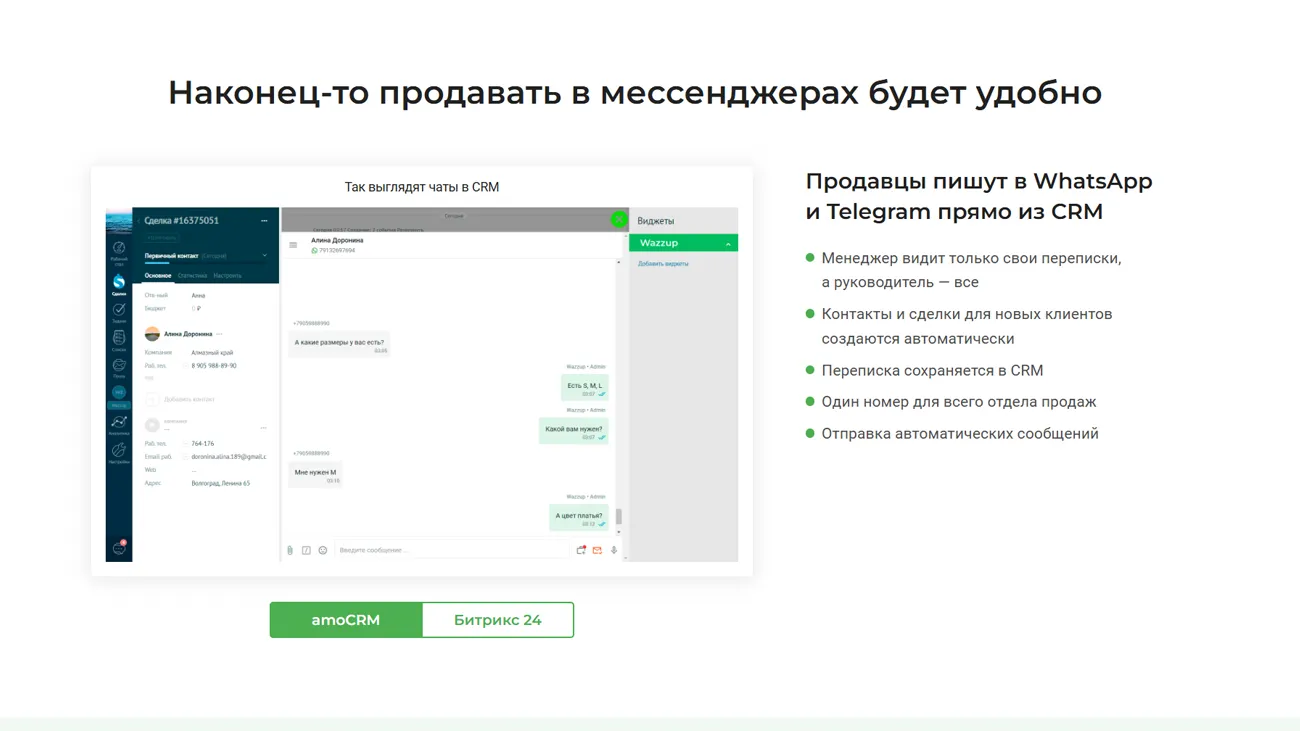The height and width of the screenshot is (731, 1300).
Task: Open the emoji smiley picker
Action: 323,551
